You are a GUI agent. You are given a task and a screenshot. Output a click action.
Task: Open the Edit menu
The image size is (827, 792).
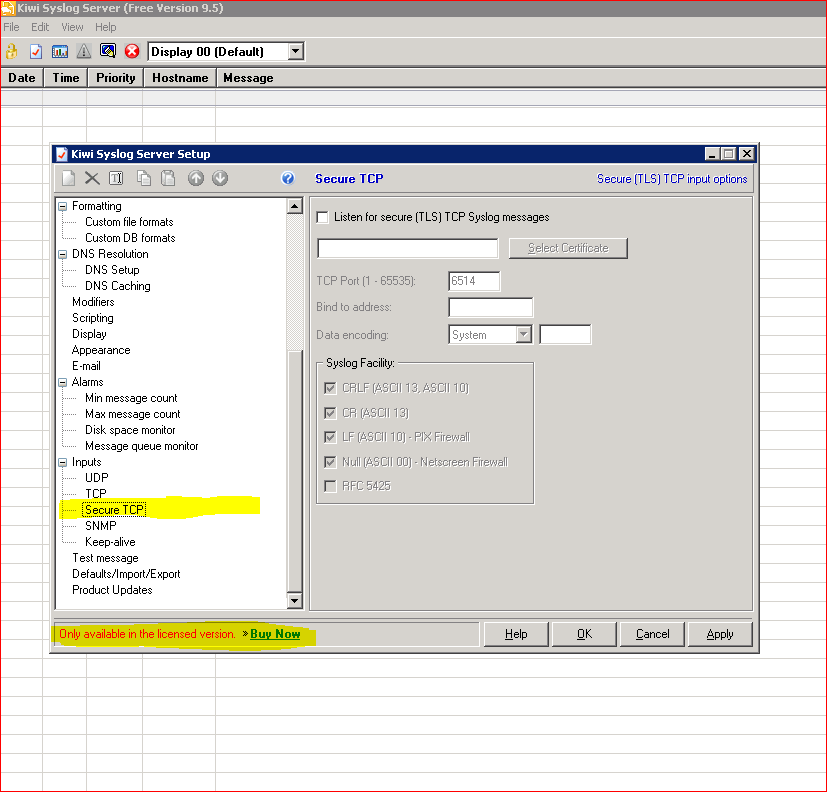(x=40, y=27)
